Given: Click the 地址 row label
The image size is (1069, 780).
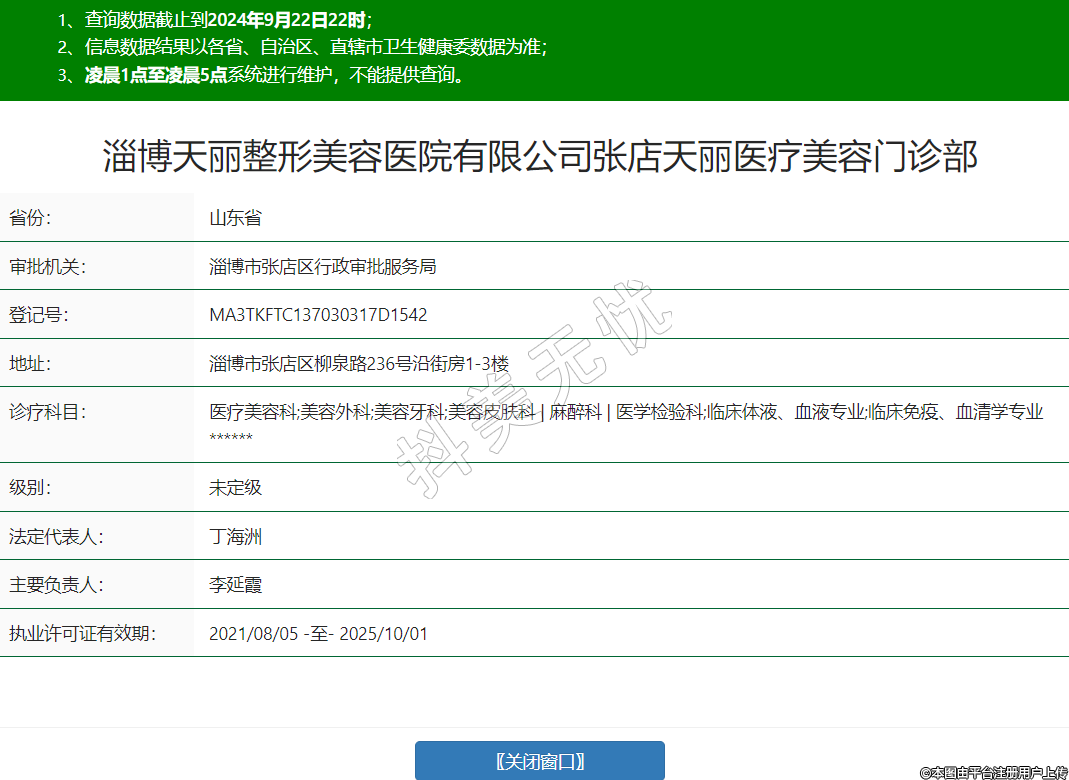Looking at the screenshot, I should click(30, 364).
